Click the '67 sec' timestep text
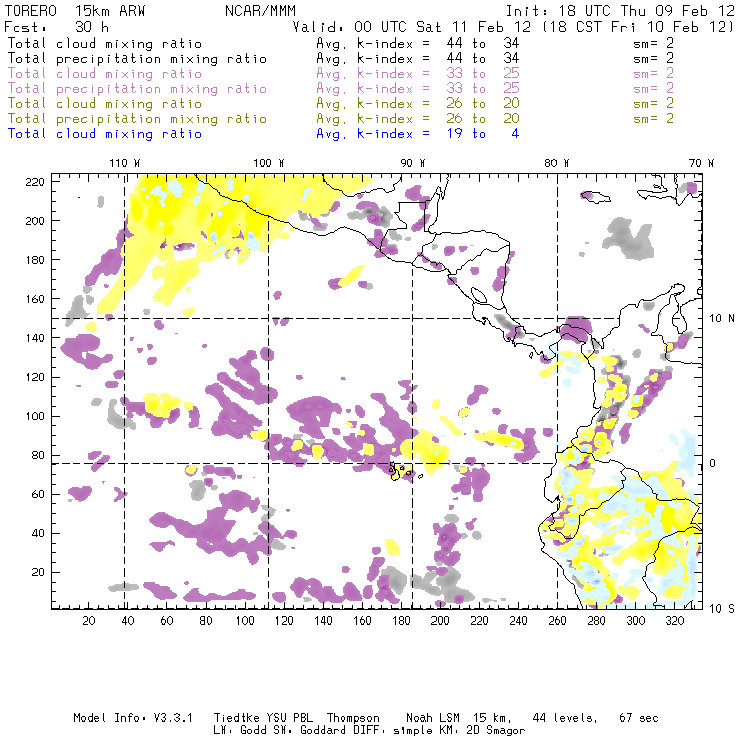 click(x=639, y=718)
